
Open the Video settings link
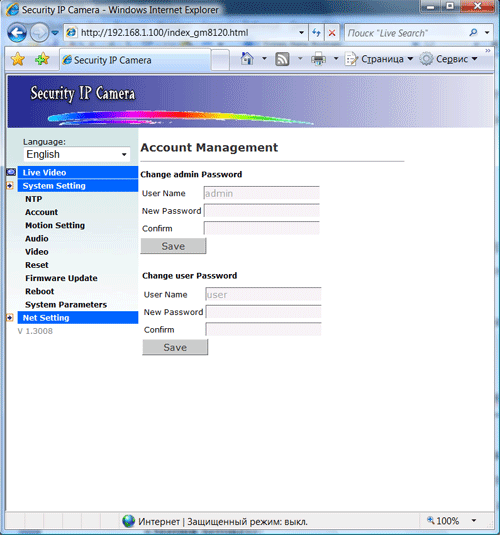pyautogui.click(x=37, y=252)
